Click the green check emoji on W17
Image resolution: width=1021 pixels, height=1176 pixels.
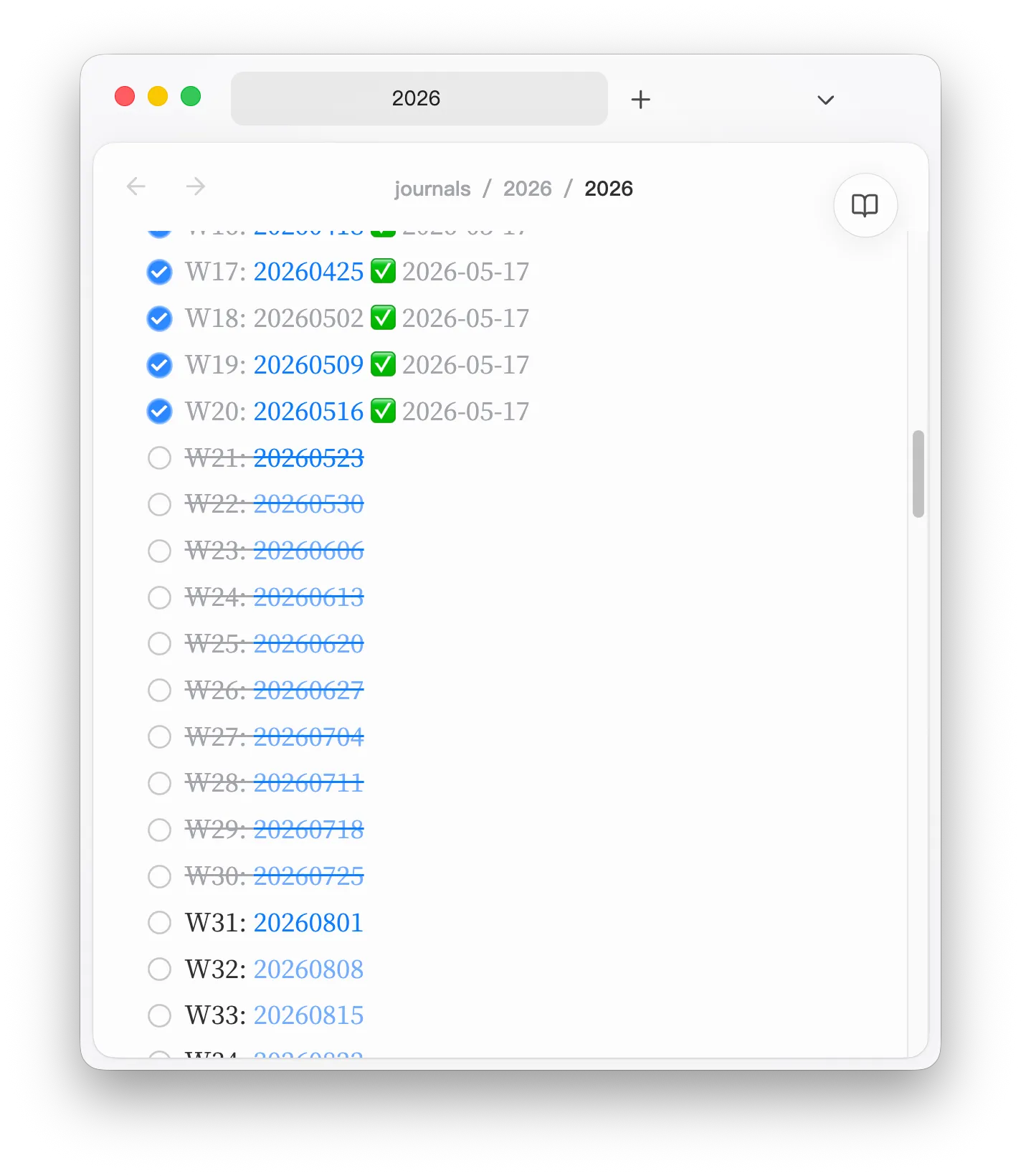click(383, 272)
